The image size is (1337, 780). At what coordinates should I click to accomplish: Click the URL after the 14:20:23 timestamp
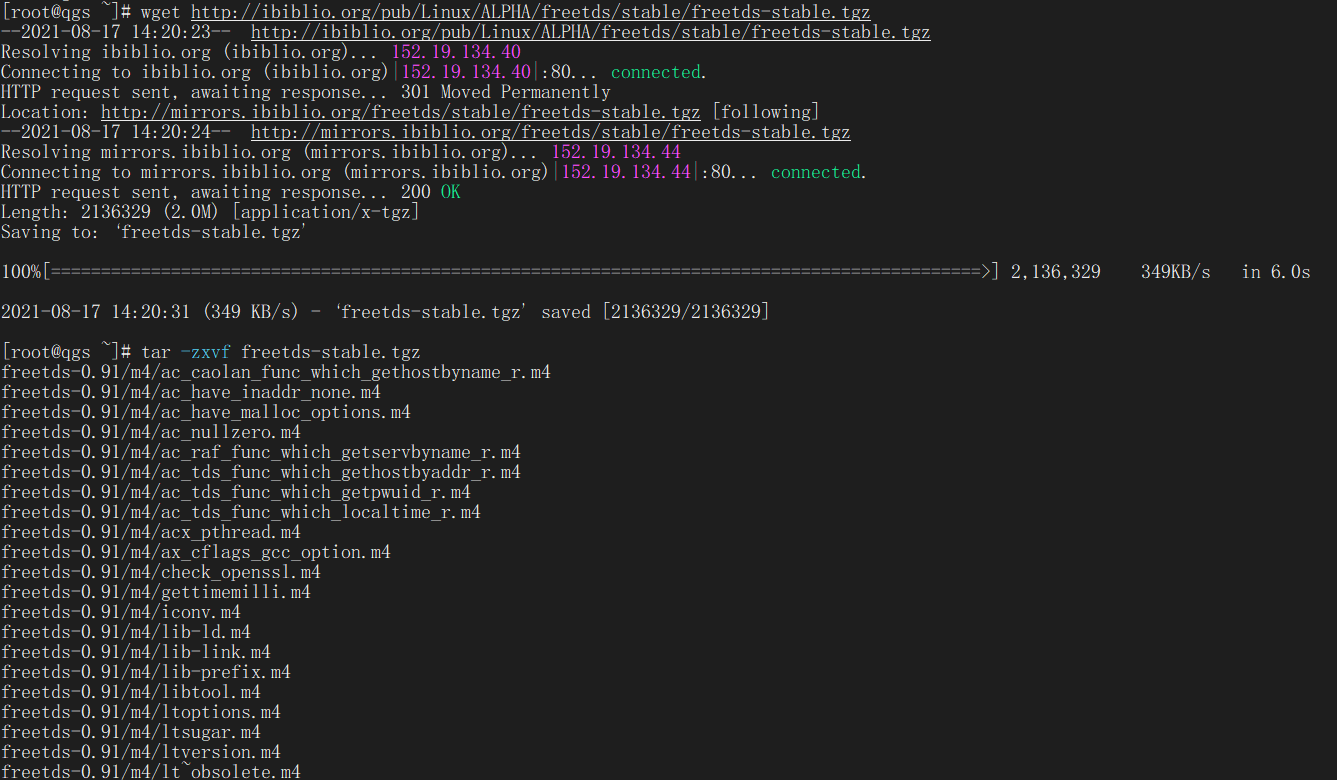pyautogui.click(x=590, y=32)
